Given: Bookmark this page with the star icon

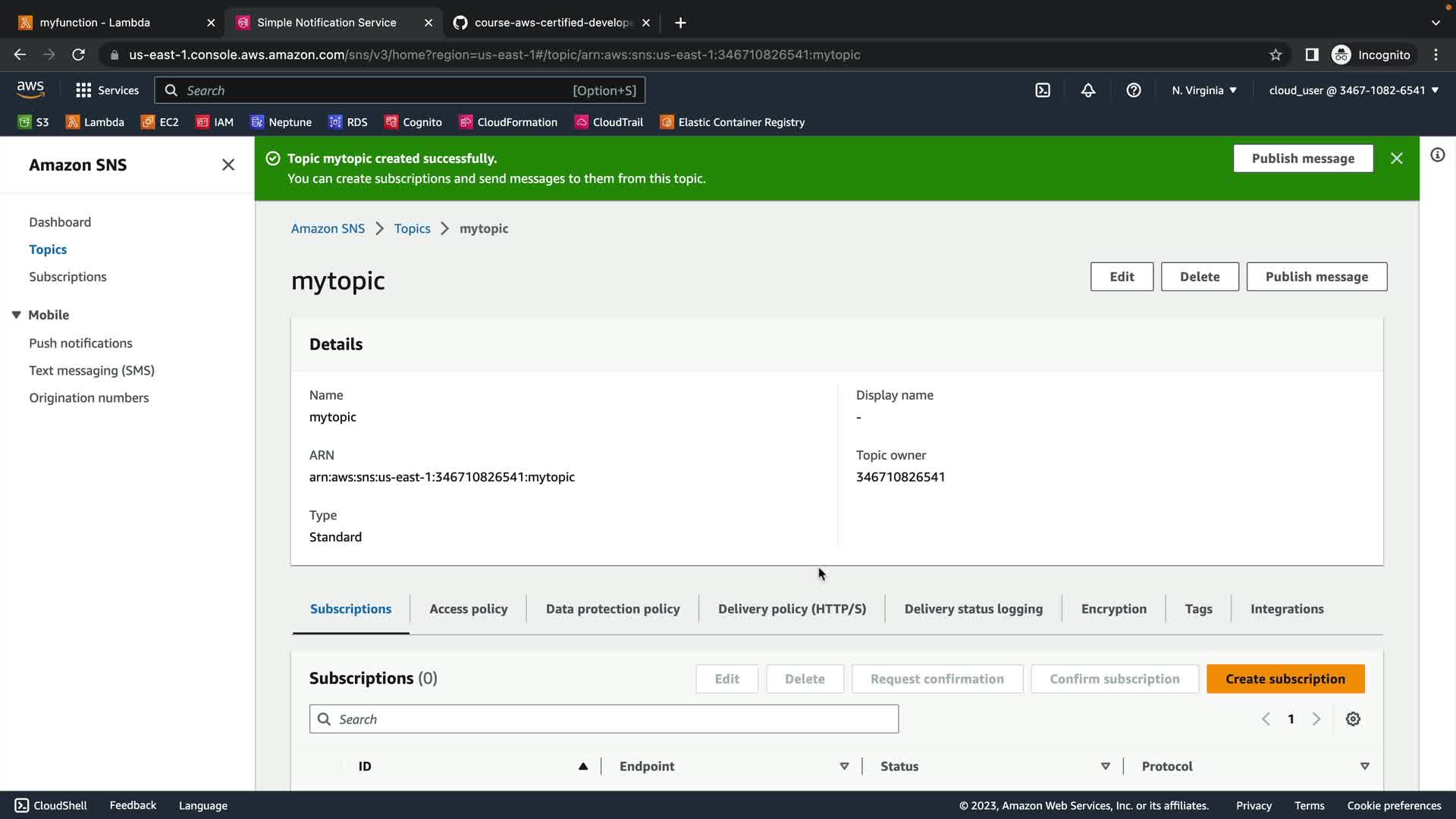Looking at the screenshot, I should [x=1276, y=55].
